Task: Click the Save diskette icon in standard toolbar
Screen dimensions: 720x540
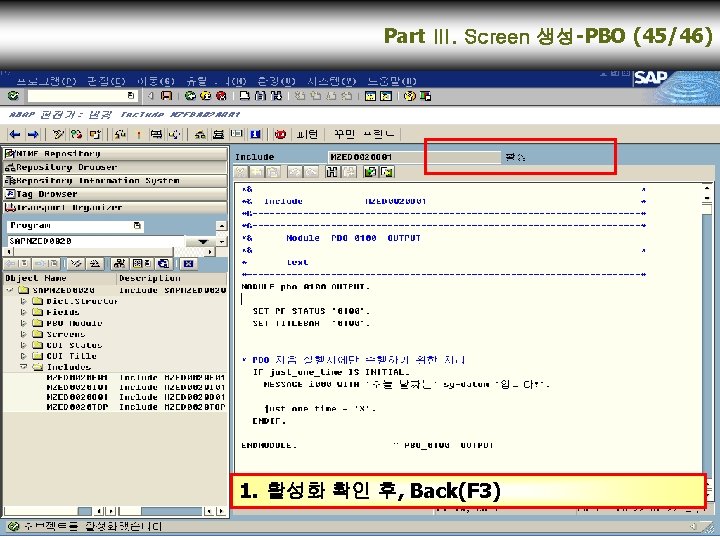Action: tap(166, 96)
